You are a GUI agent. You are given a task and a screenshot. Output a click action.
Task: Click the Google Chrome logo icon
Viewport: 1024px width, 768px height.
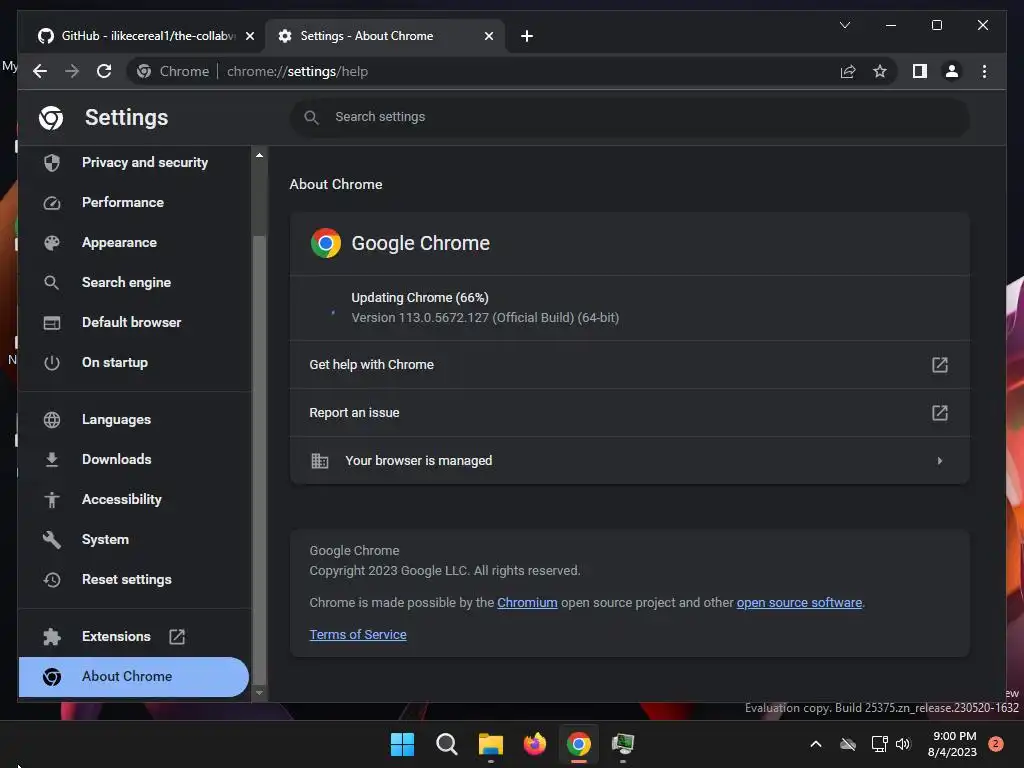[x=326, y=243]
